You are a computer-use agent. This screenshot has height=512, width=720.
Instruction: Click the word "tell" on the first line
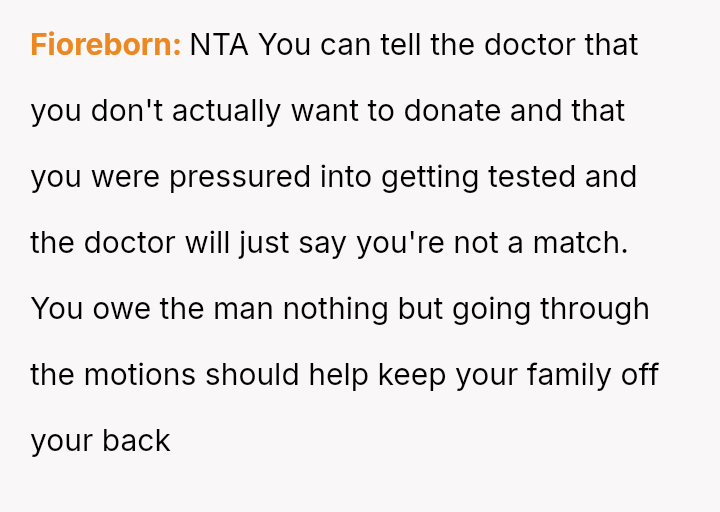coord(399,45)
